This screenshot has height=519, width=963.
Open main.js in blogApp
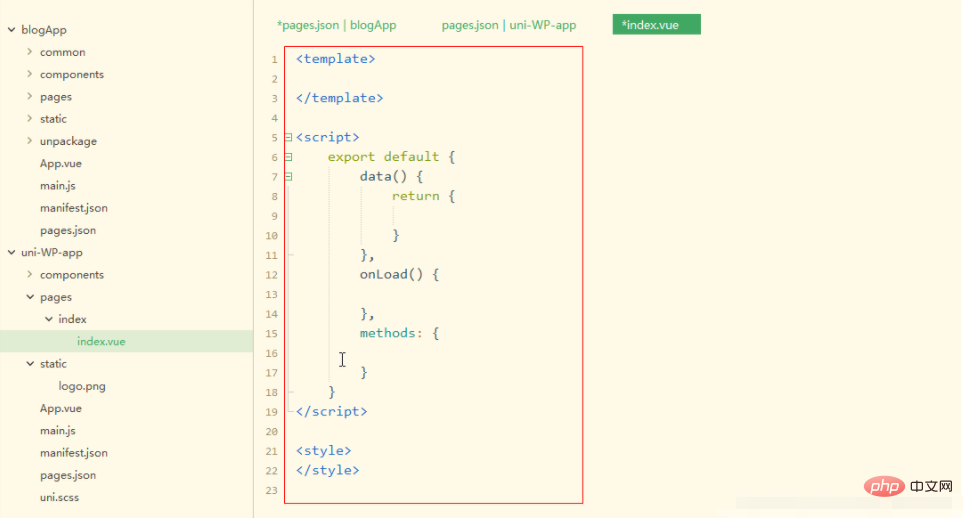click(58, 185)
